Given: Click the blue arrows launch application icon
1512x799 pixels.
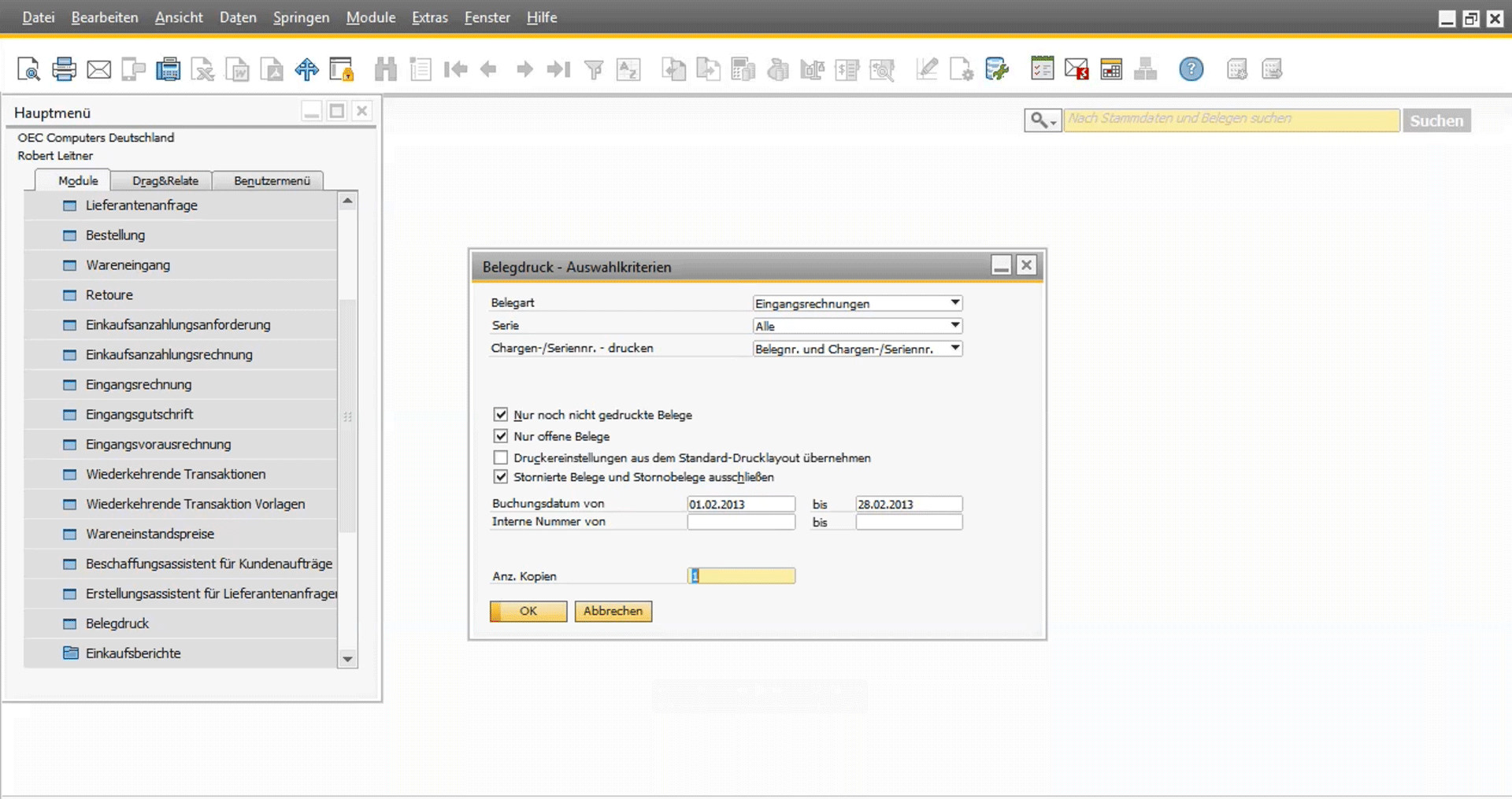Looking at the screenshot, I should pos(306,69).
